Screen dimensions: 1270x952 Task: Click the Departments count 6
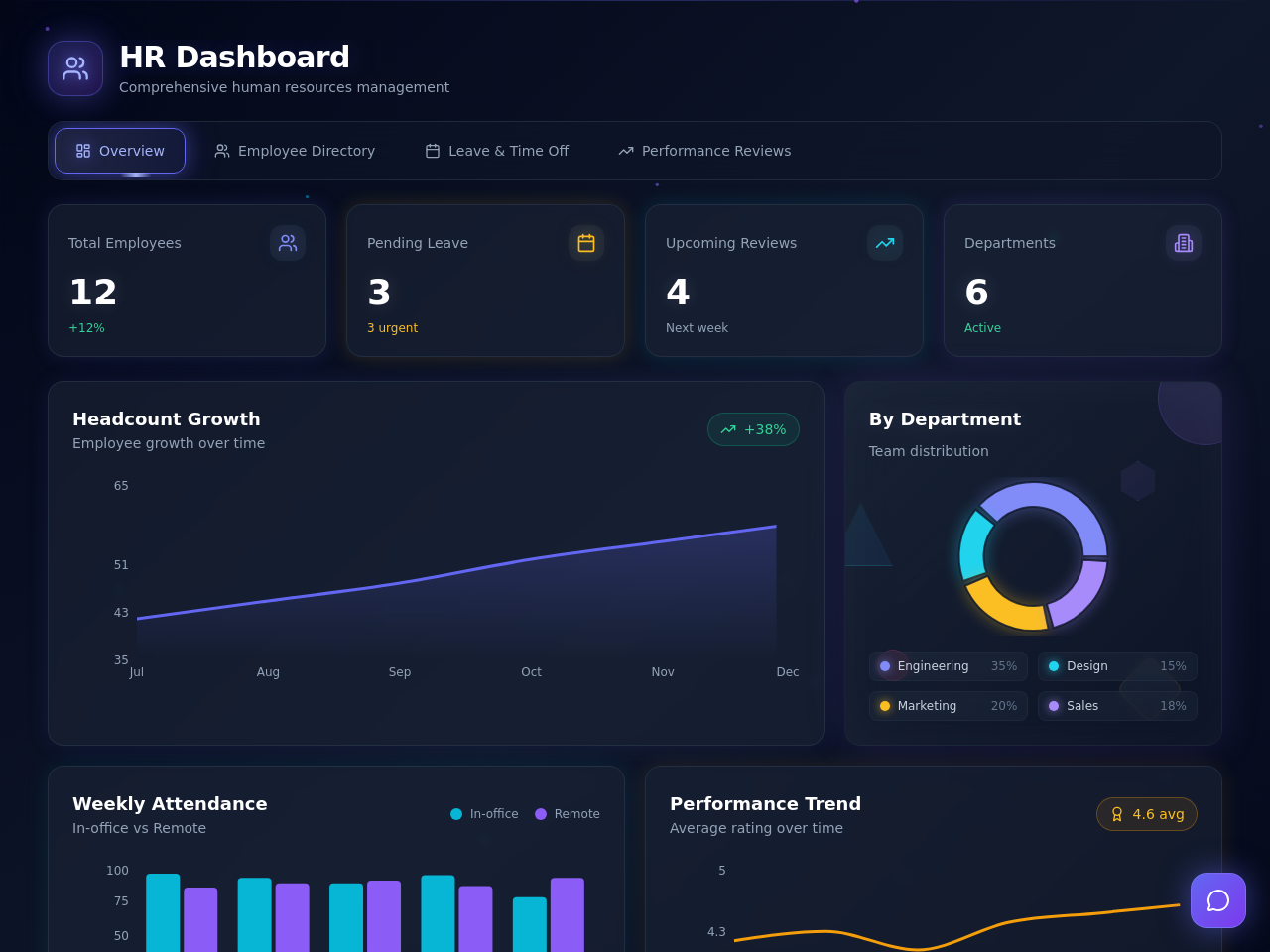(976, 293)
